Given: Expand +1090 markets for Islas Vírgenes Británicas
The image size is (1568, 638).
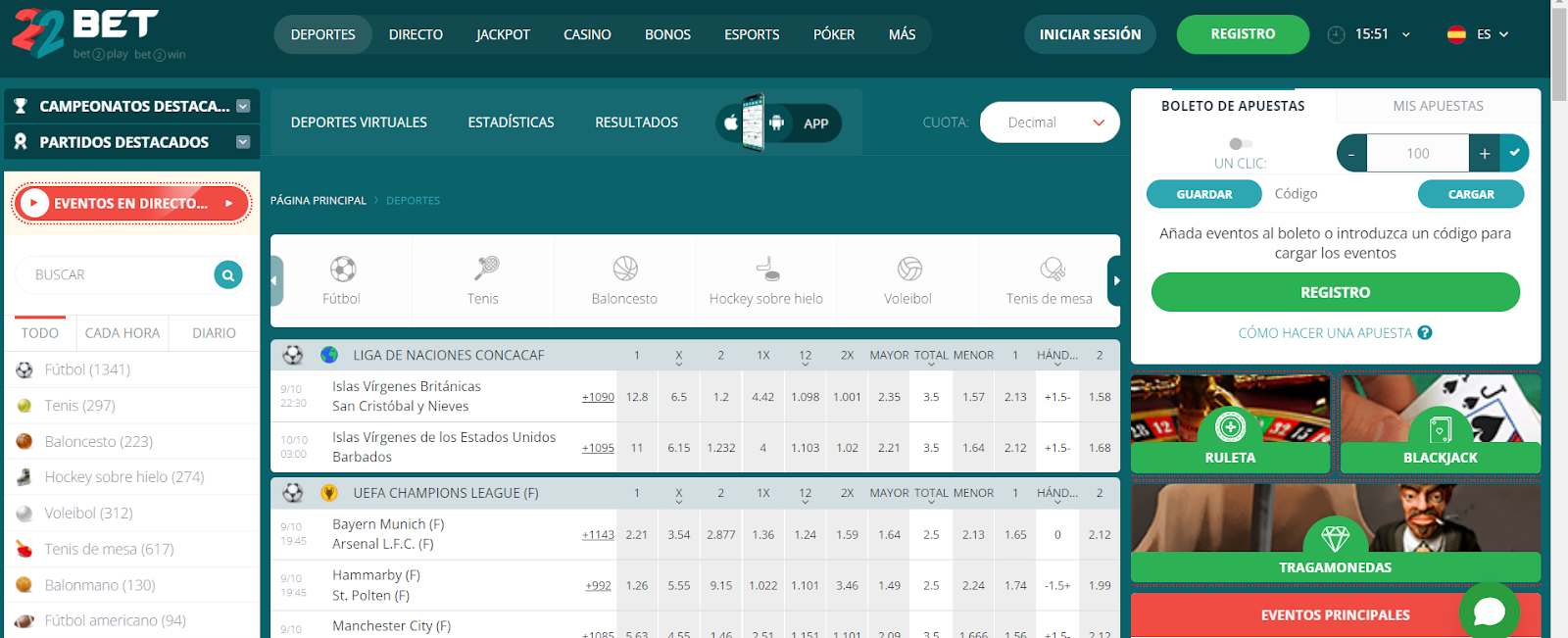Looking at the screenshot, I should (x=598, y=397).
